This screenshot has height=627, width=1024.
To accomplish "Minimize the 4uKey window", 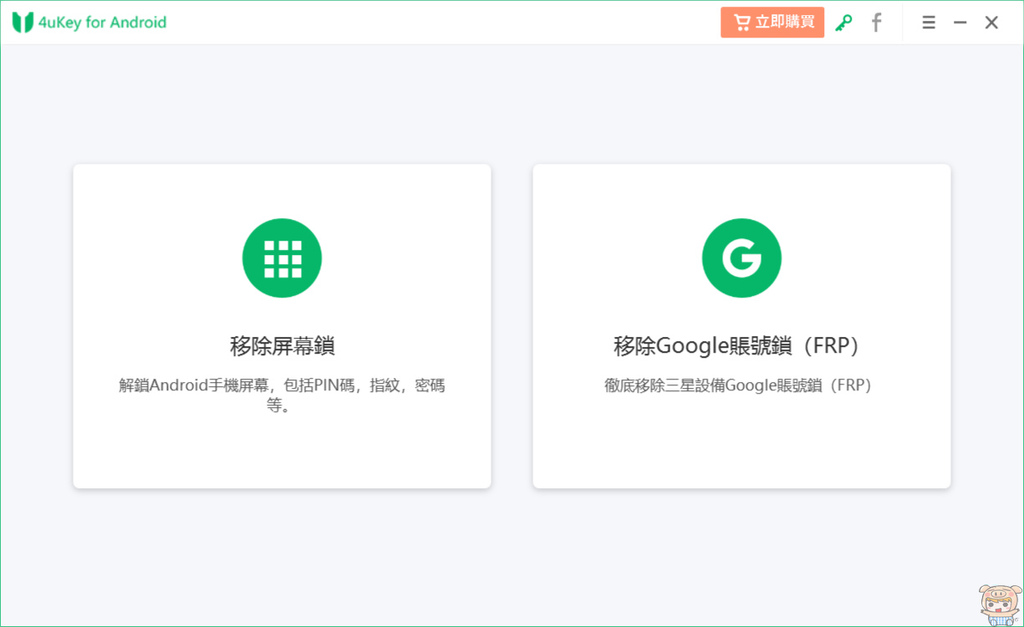I will coord(960,21).
